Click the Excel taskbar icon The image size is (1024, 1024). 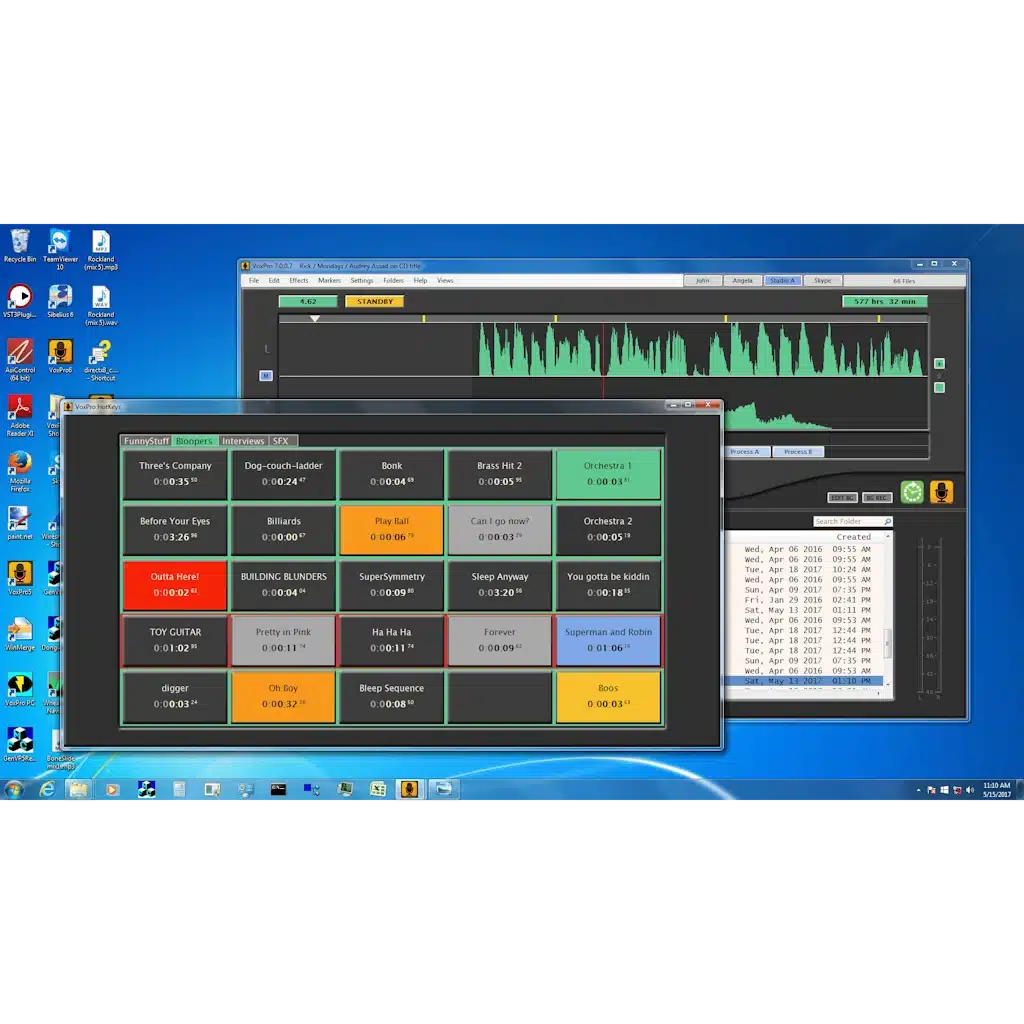pyautogui.click(x=377, y=789)
